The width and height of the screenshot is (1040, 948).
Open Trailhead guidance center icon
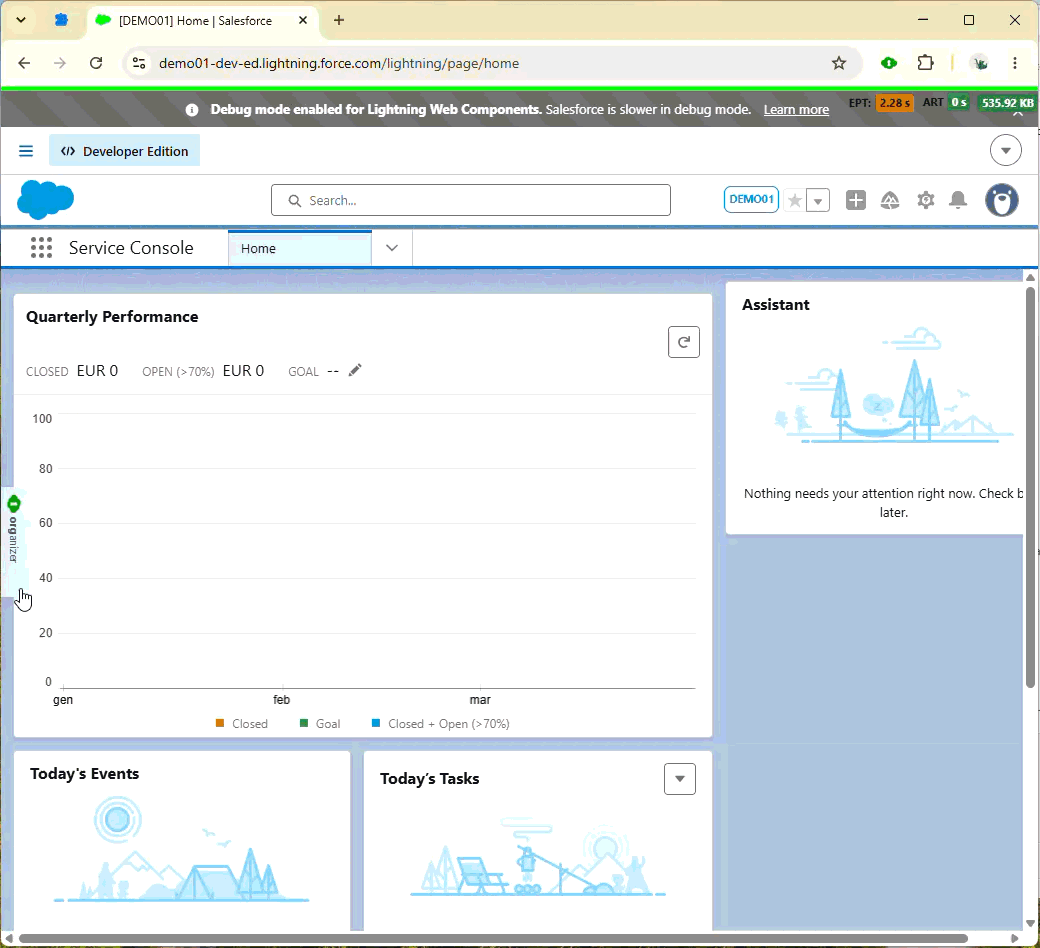point(889,200)
